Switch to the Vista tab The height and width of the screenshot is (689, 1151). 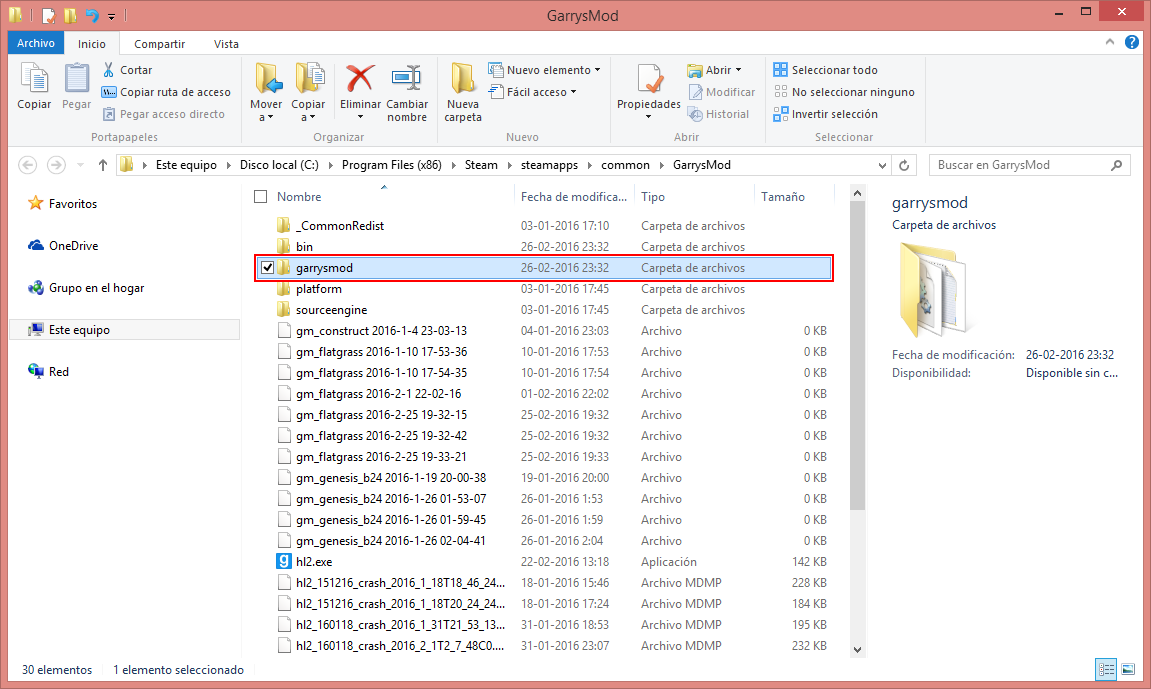coord(226,44)
